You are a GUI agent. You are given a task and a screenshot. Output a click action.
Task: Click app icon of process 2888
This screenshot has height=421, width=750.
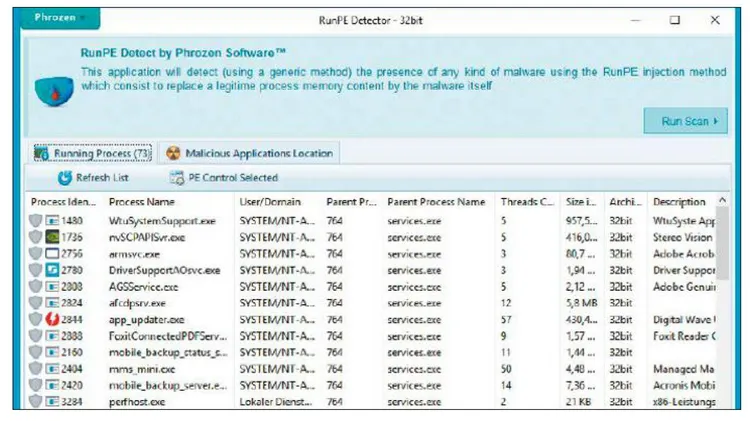[52, 336]
